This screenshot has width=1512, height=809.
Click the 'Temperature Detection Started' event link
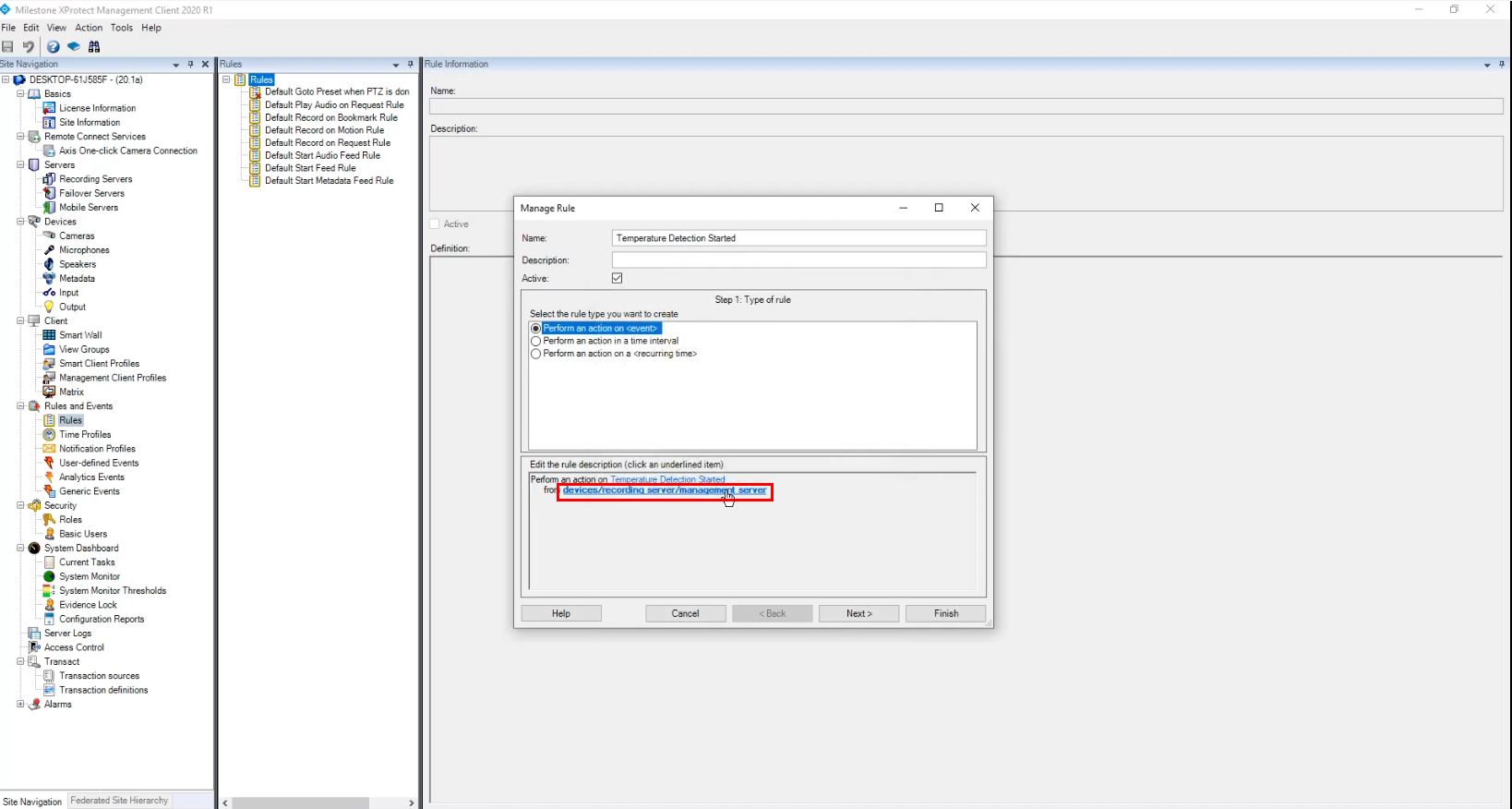[667, 479]
